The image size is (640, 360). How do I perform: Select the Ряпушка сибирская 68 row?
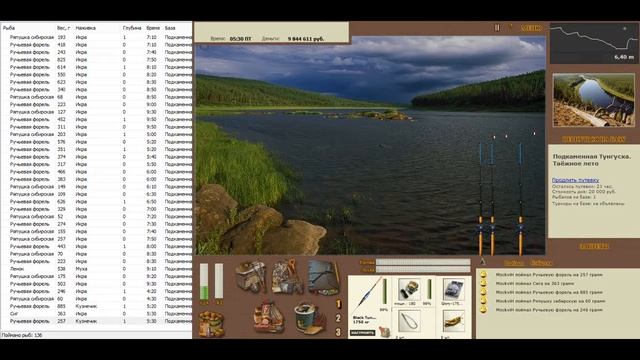point(96,97)
